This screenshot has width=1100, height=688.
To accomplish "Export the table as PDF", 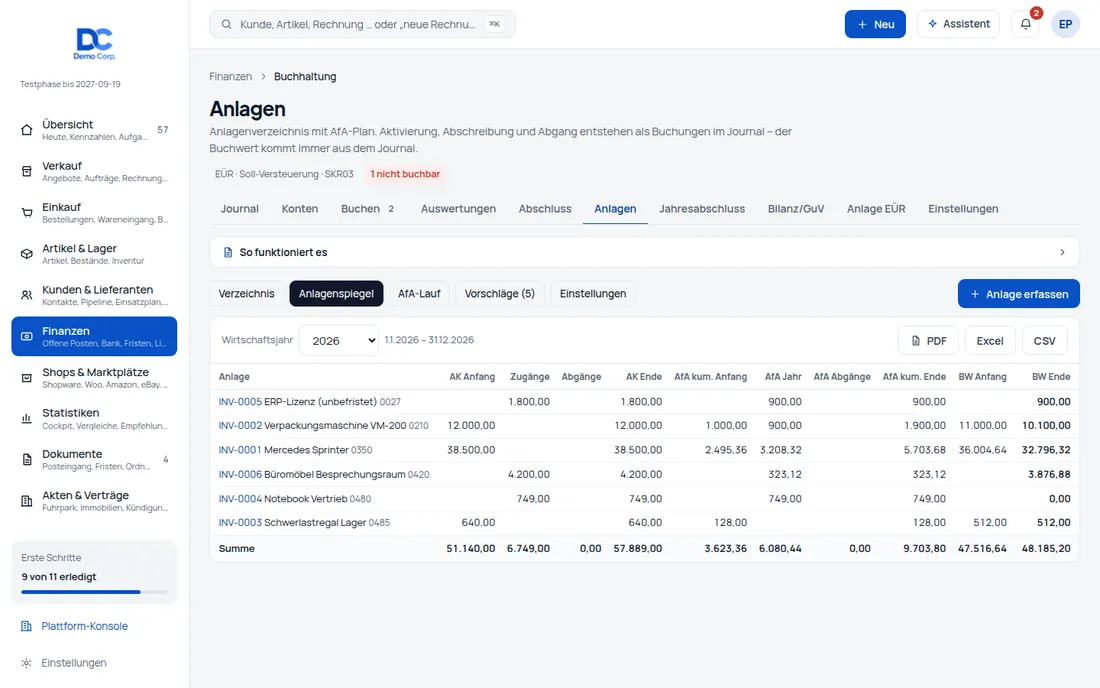I will pyautogui.click(x=928, y=341).
